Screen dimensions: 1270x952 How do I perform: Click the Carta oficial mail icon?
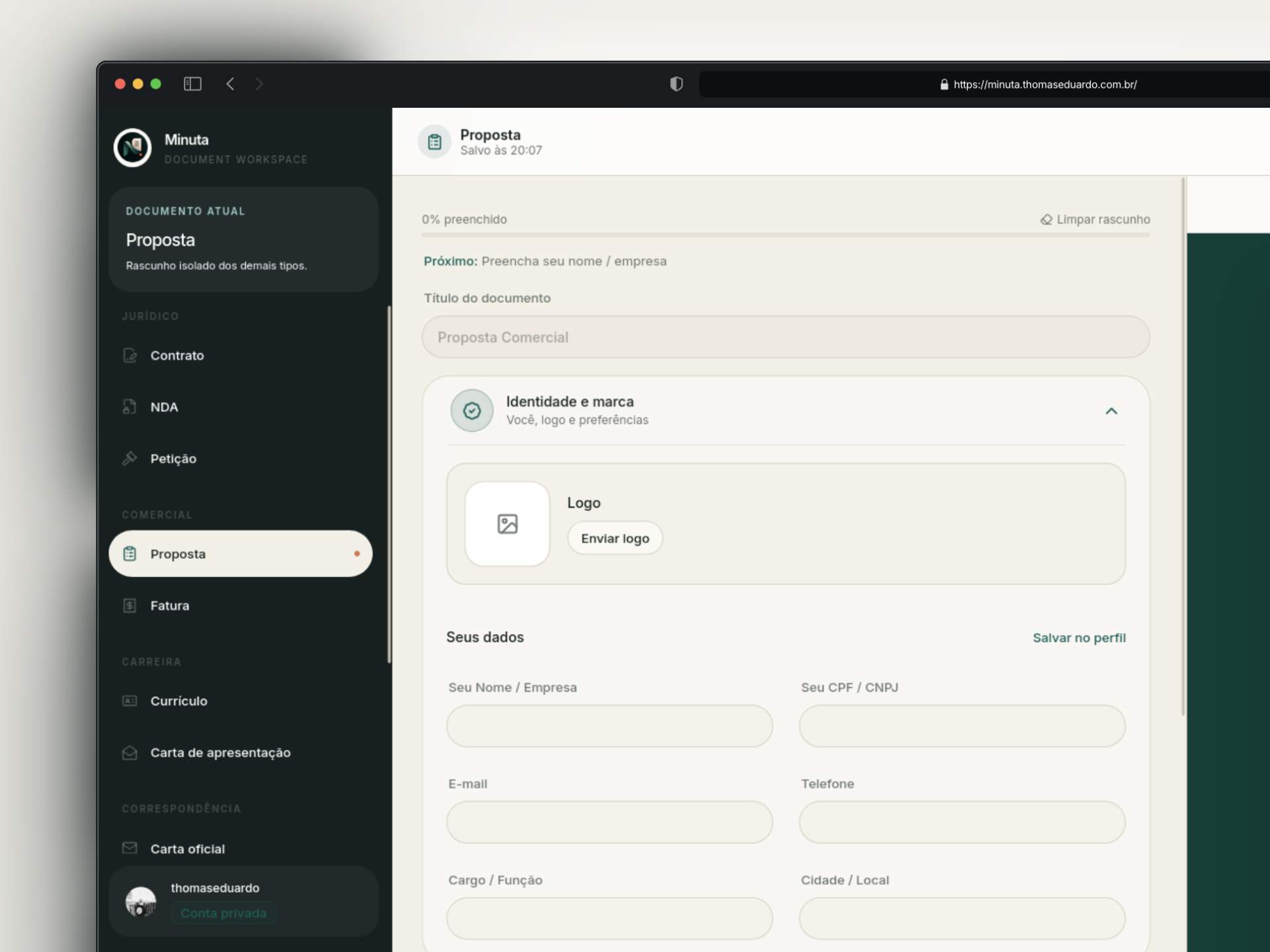pos(130,848)
